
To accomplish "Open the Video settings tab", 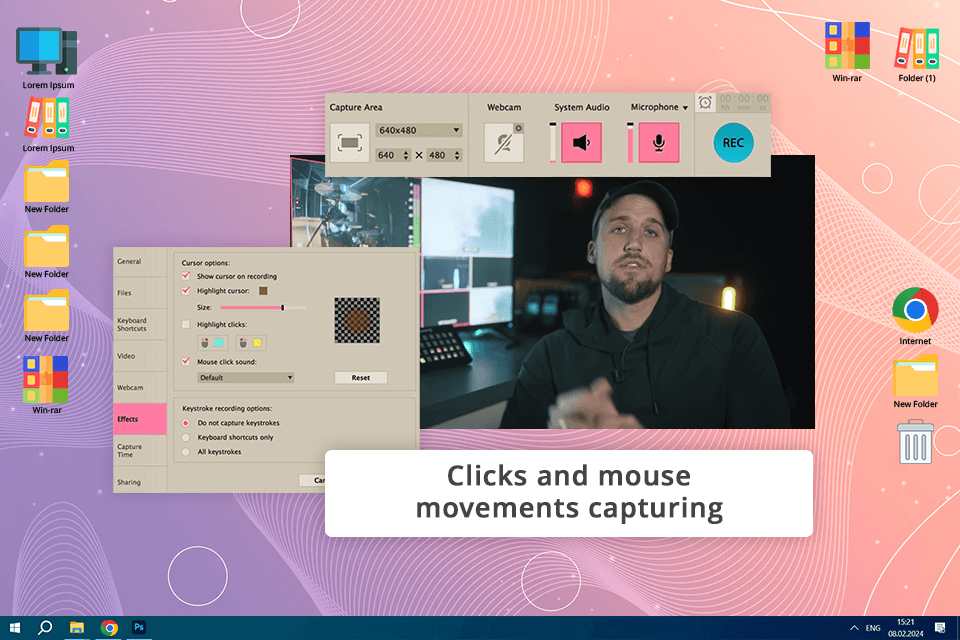I will coord(140,356).
